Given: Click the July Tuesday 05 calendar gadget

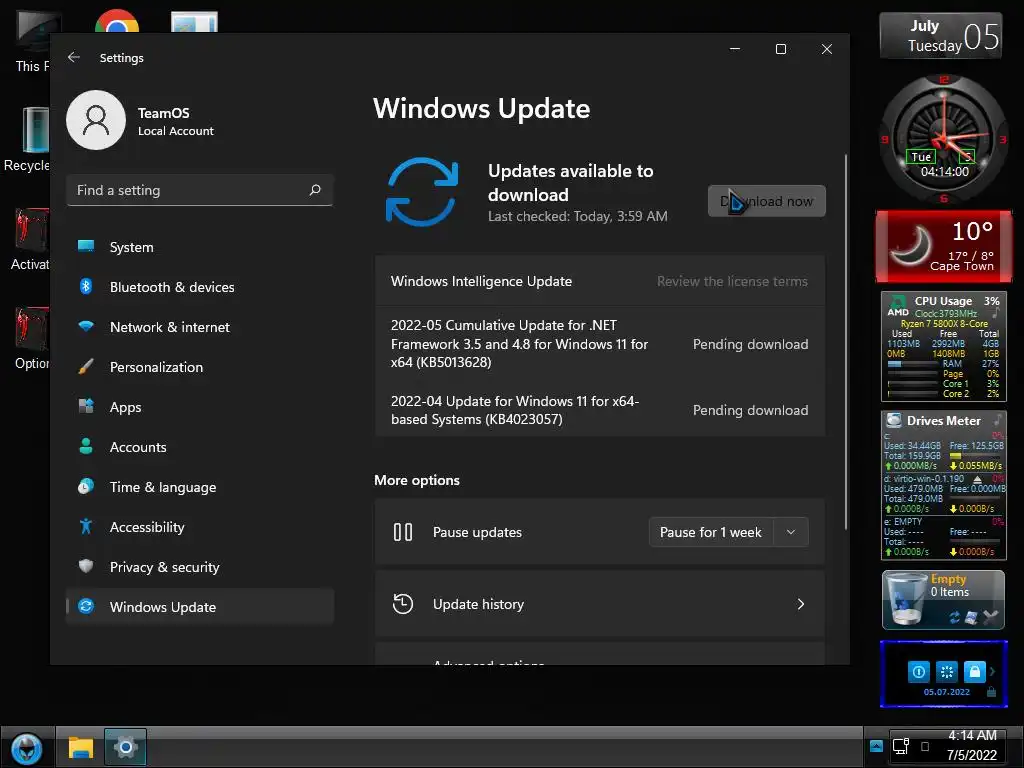Looking at the screenshot, I should tap(941, 36).
